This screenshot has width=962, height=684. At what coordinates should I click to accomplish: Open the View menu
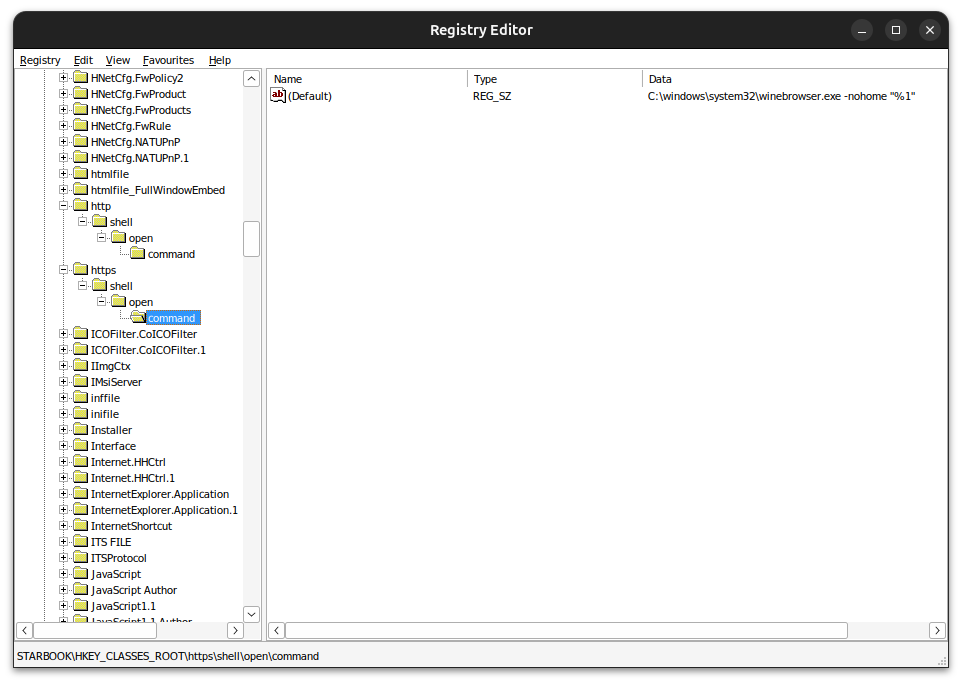tap(118, 60)
